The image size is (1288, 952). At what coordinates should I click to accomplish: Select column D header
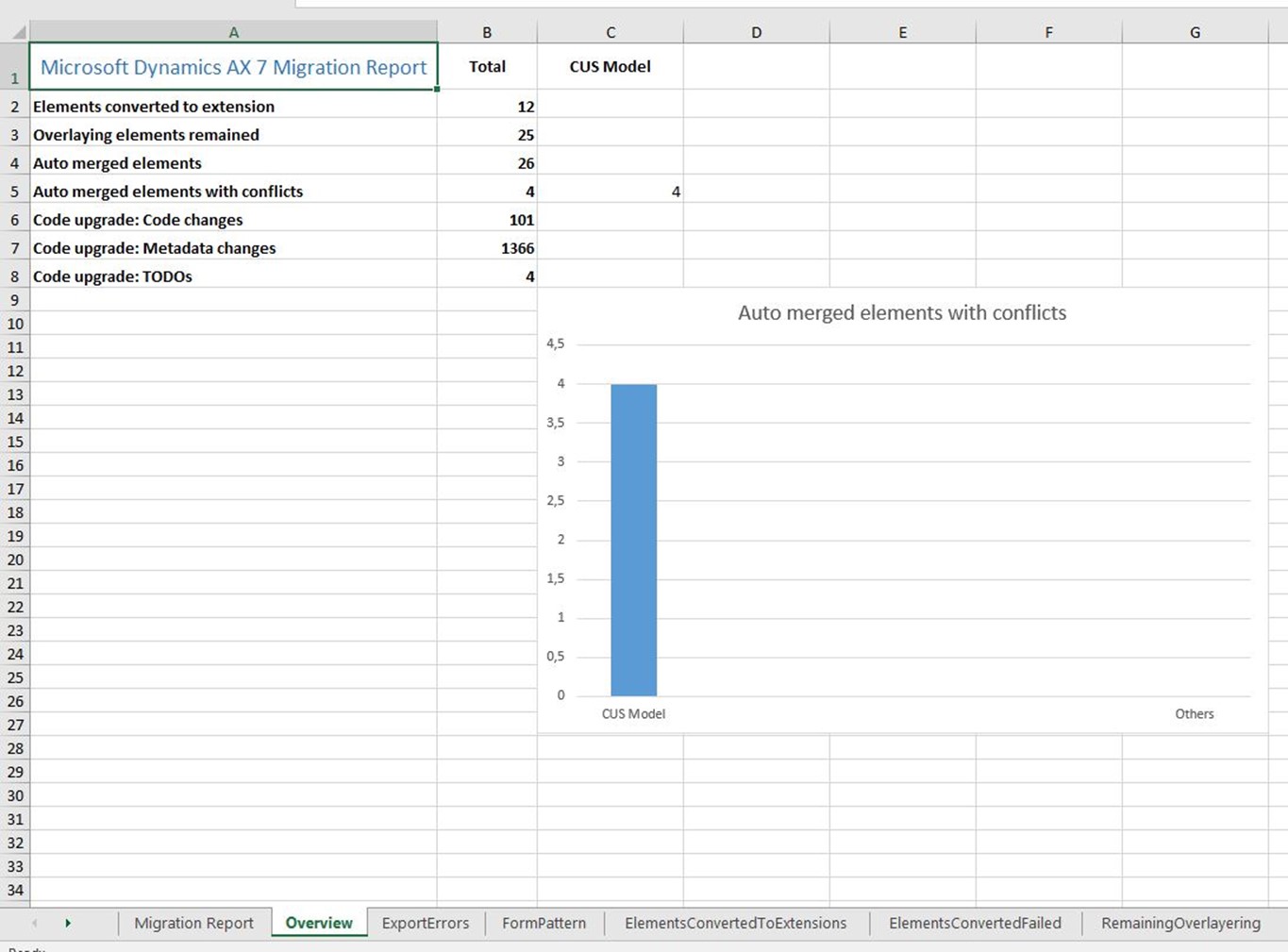pyautogui.click(x=756, y=32)
